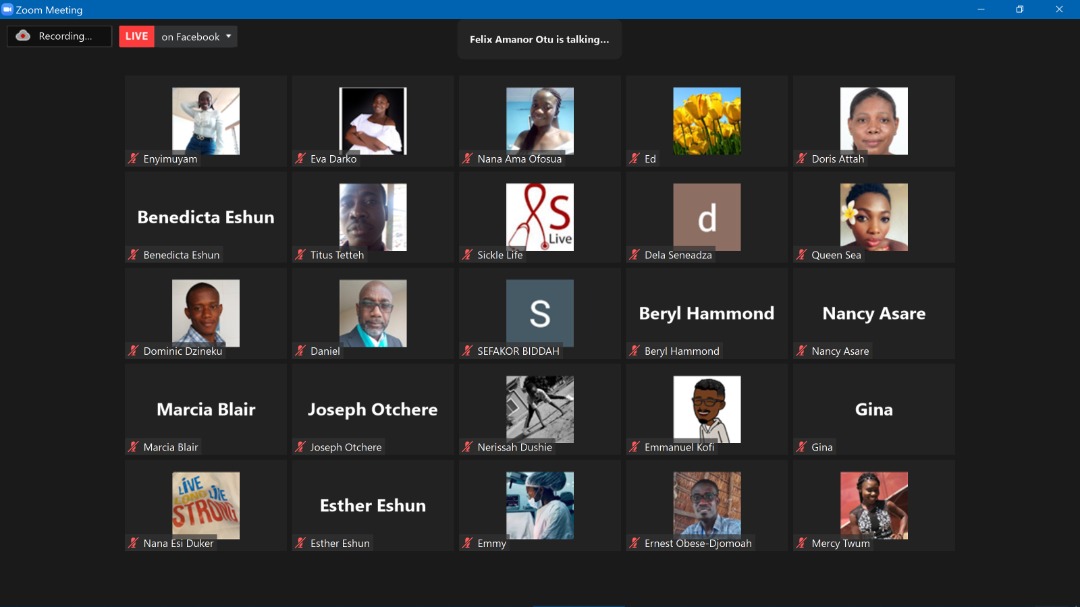Screen dimensions: 1080x607
Task: Click muted mic icon beside Gina label
Action: coord(802,447)
